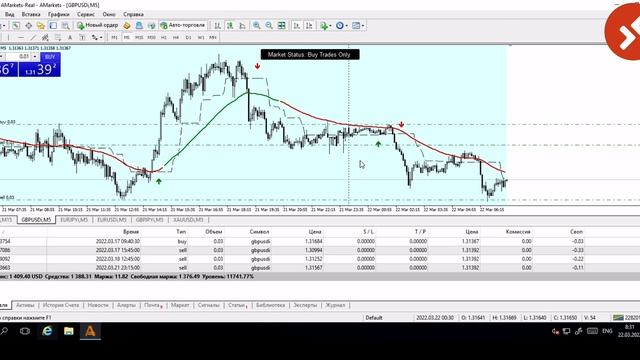The width and height of the screenshot is (640, 360).
Task: Switch to XAUUSD,M5 chart tab
Action: click(x=188, y=220)
